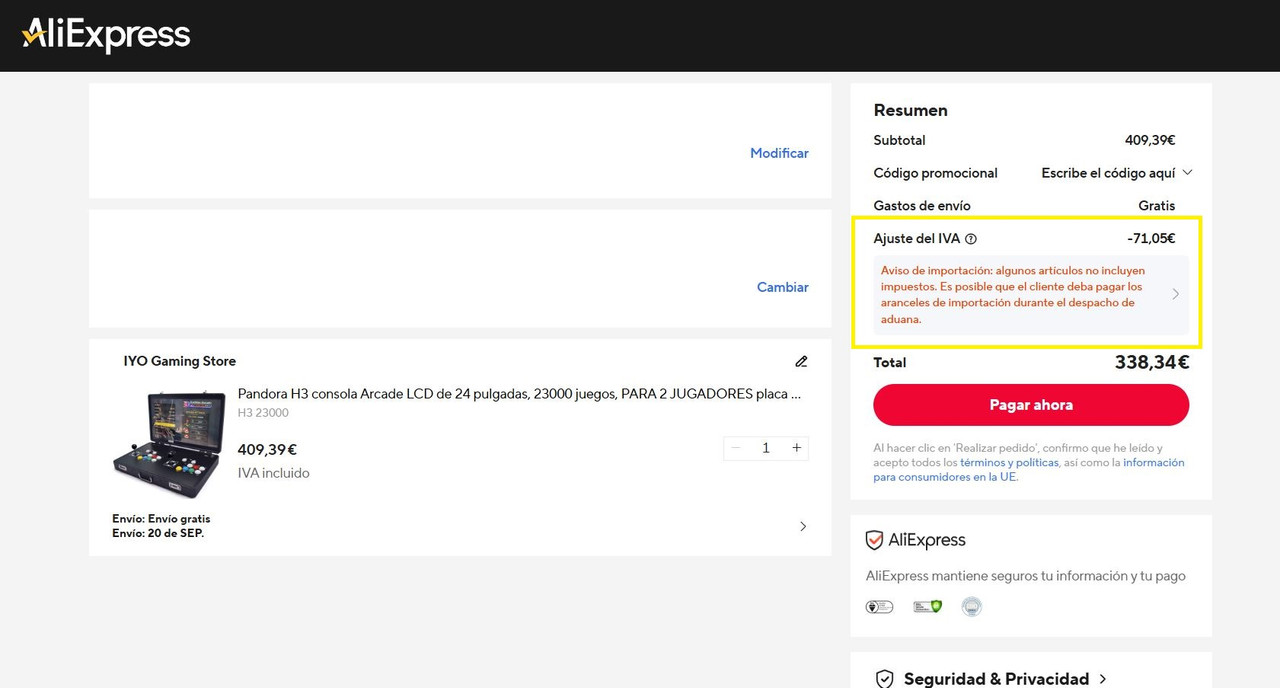Click the Envío: 20 de SEP. delivery text
This screenshot has height=688, width=1280.
158,533
